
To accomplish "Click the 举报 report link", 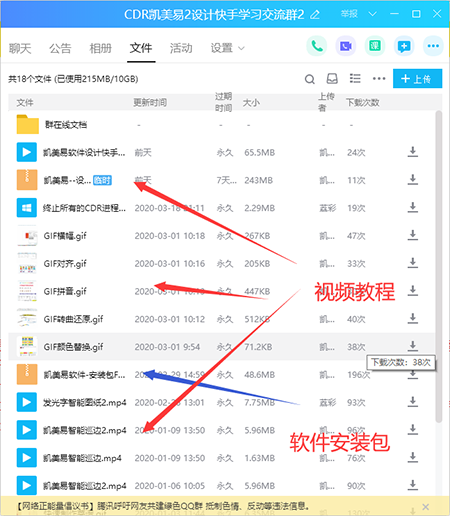I will [x=349, y=14].
